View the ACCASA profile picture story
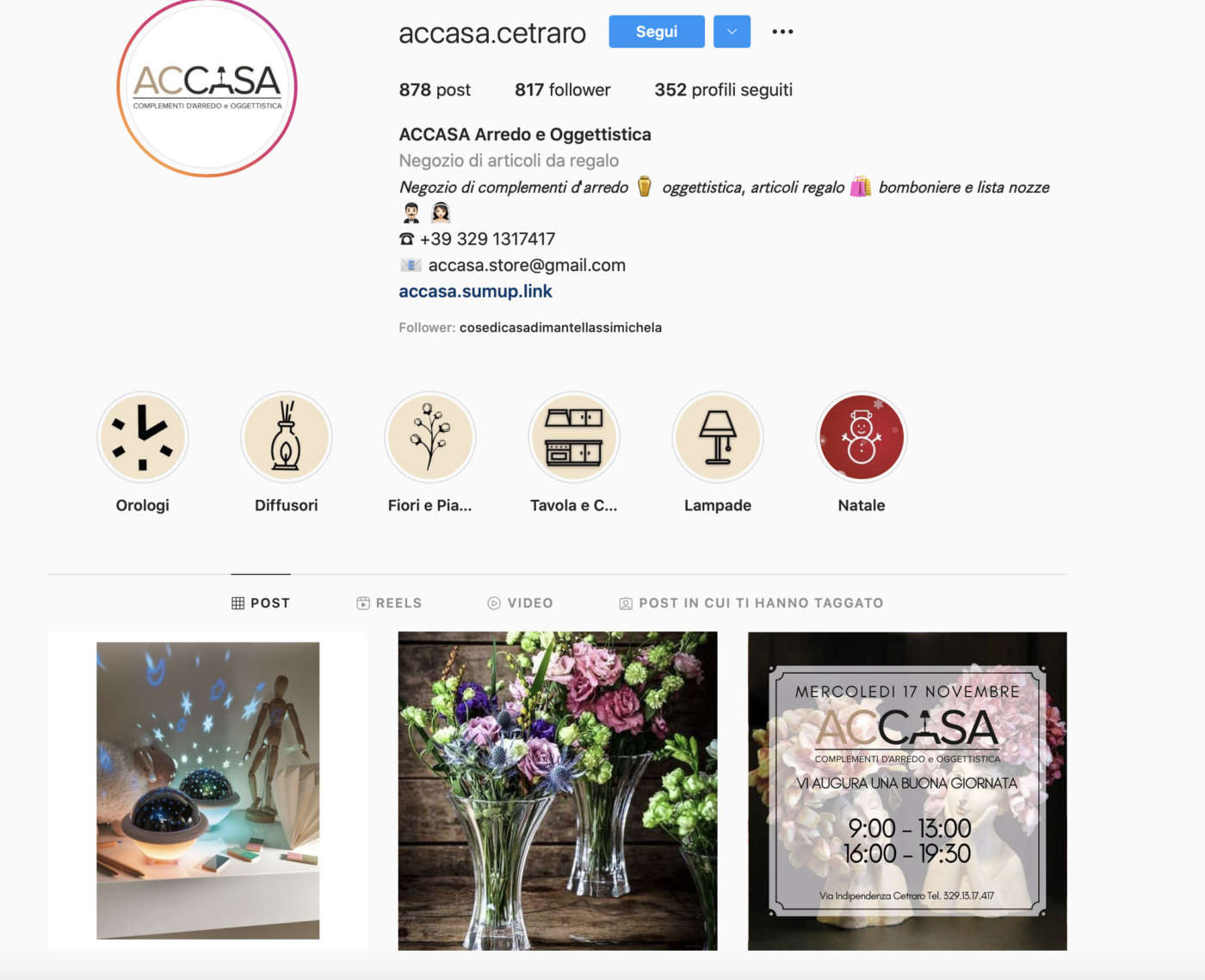 [x=207, y=87]
